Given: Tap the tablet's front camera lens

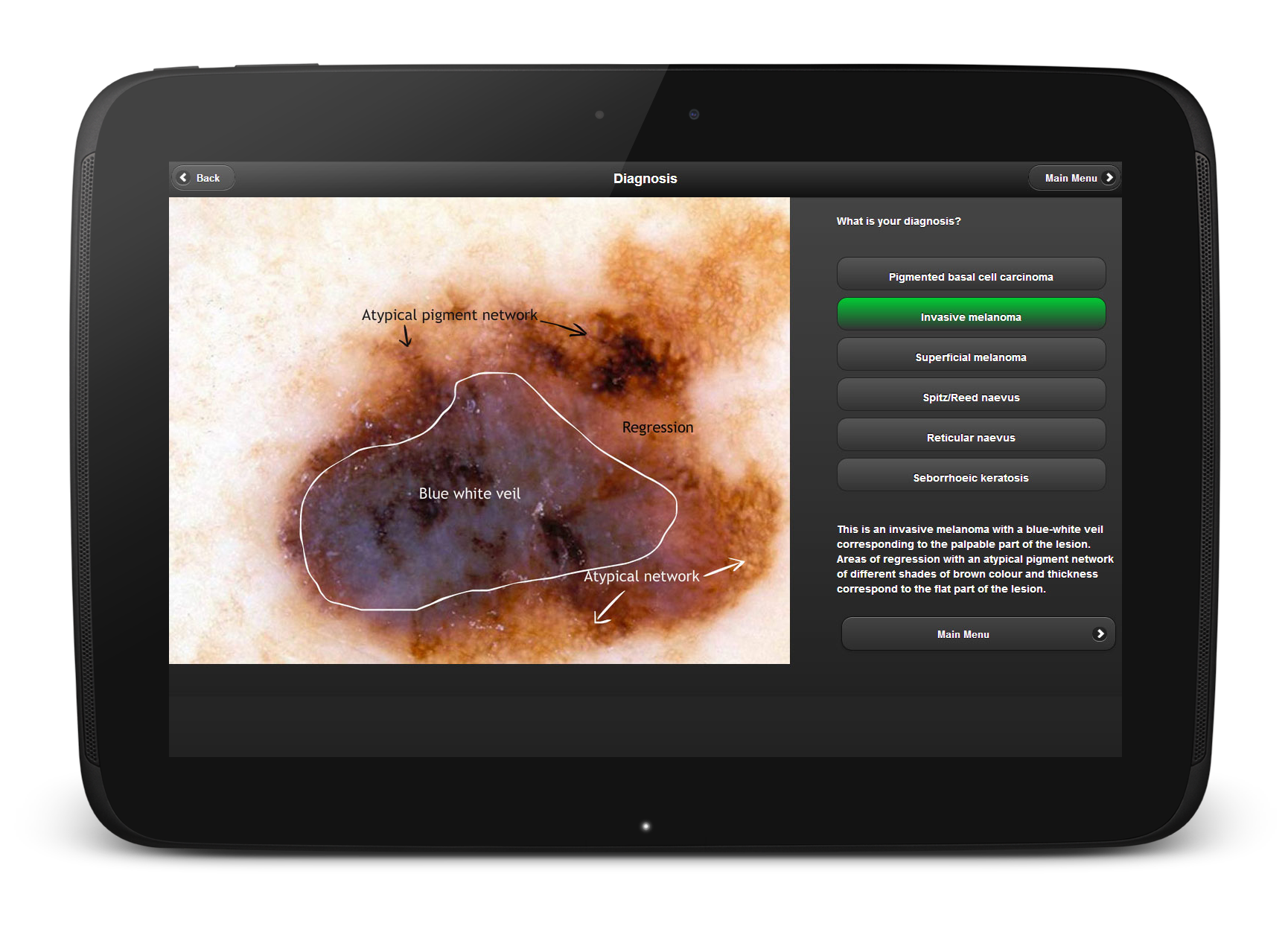Looking at the screenshot, I should (x=694, y=115).
